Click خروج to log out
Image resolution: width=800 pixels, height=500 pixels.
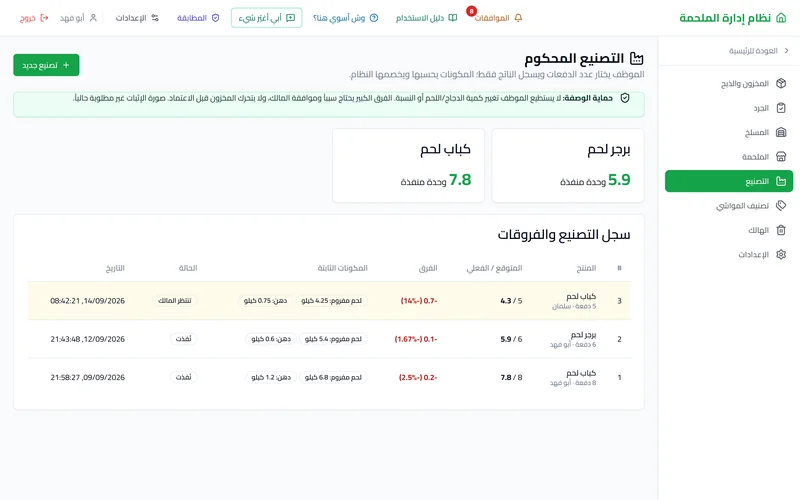click(x=28, y=18)
